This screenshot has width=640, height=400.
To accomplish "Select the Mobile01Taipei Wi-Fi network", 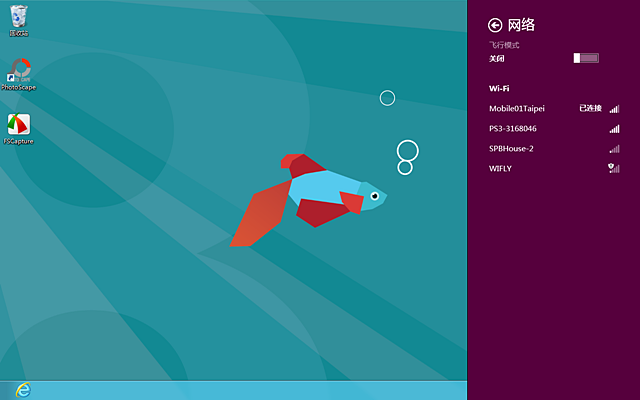I will 554,109.
